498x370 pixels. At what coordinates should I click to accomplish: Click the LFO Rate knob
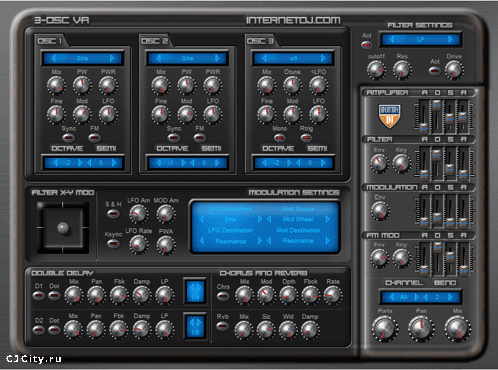click(138, 244)
